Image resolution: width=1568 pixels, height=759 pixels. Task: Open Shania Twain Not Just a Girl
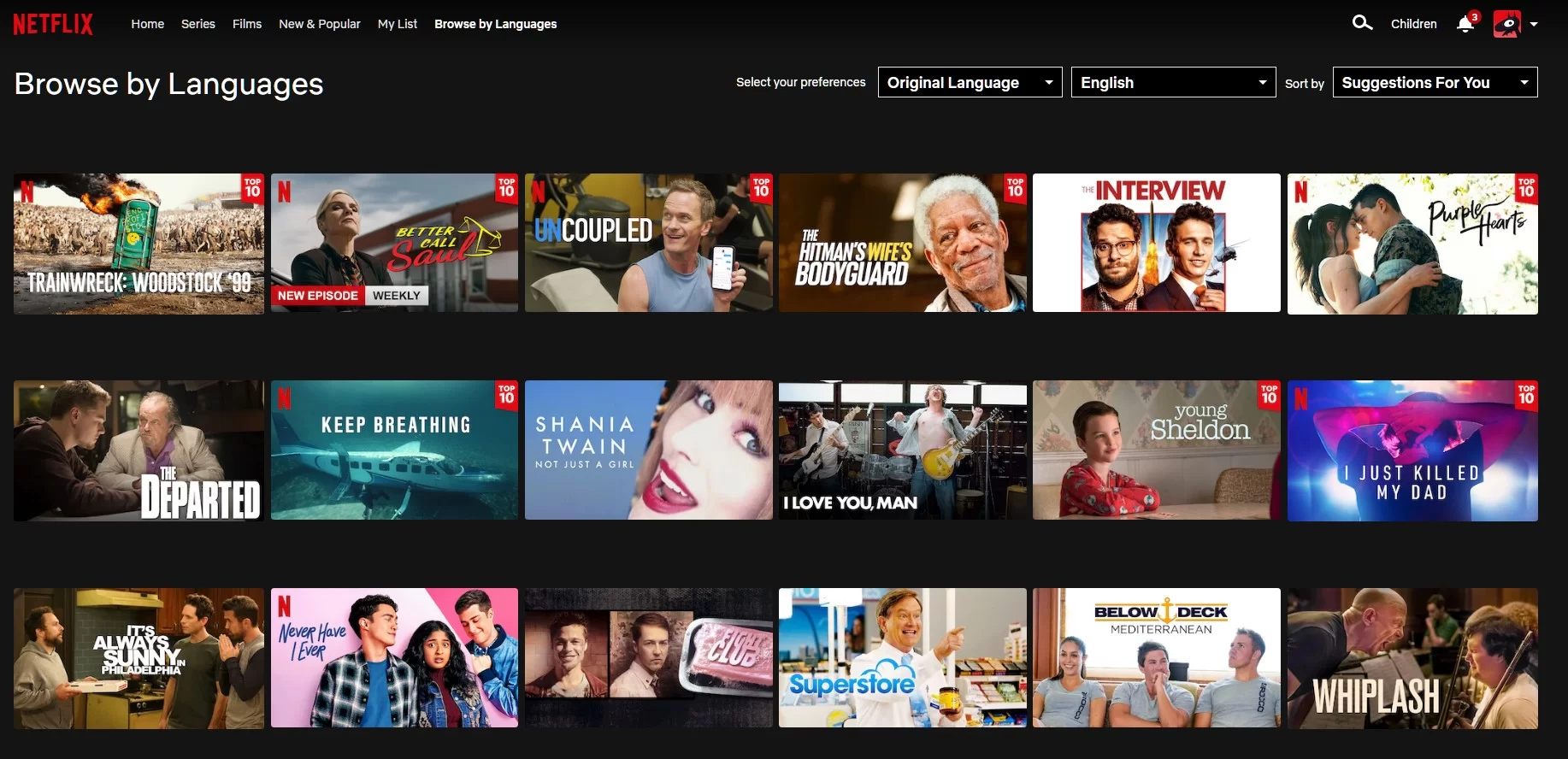click(648, 450)
